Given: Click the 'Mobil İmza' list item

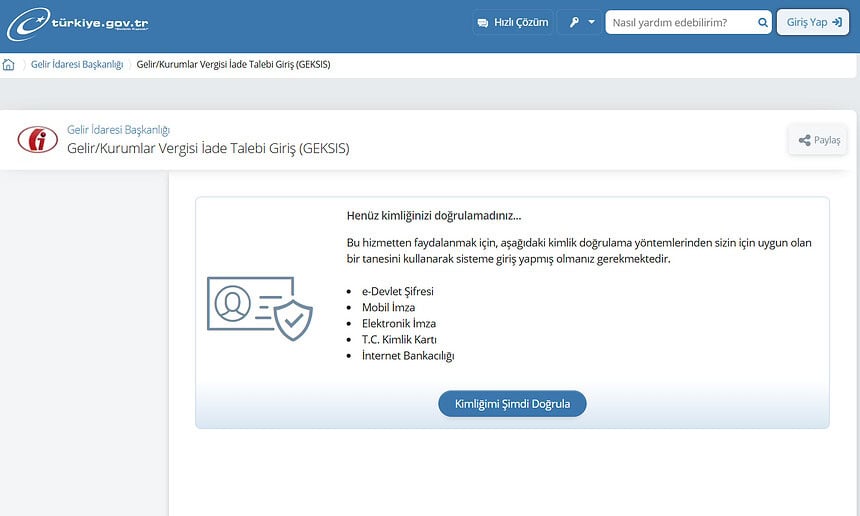Looking at the screenshot, I should pyautogui.click(x=388, y=308).
